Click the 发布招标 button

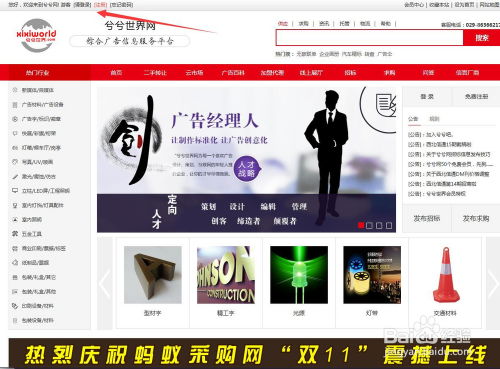pyautogui.click(x=427, y=219)
